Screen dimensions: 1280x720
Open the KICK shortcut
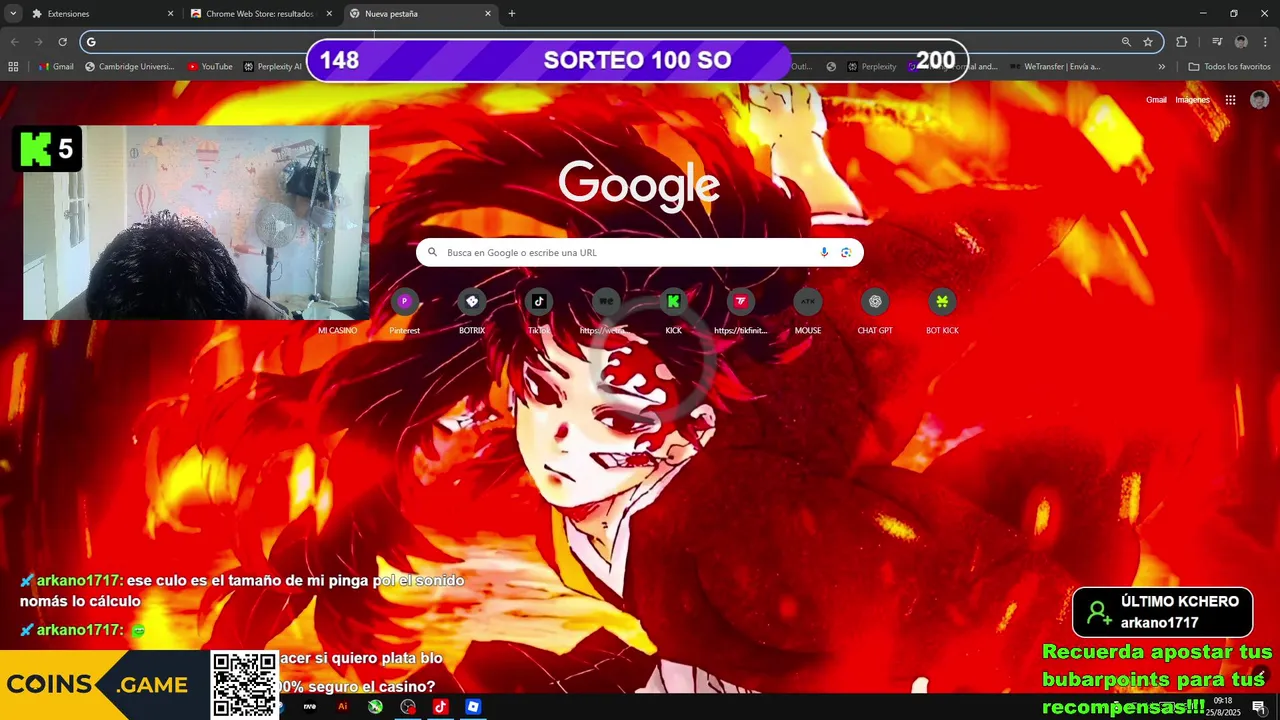tap(673, 310)
